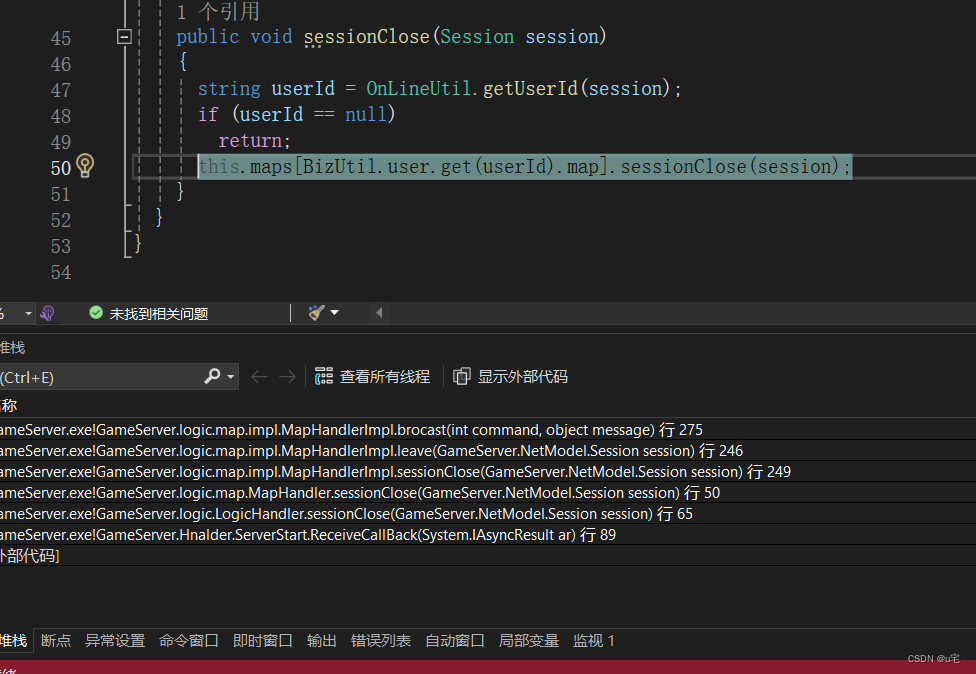Click the code cleanup broom icon
The height and width of the screenshot is (674, 976).
click(x=316, y=313)
